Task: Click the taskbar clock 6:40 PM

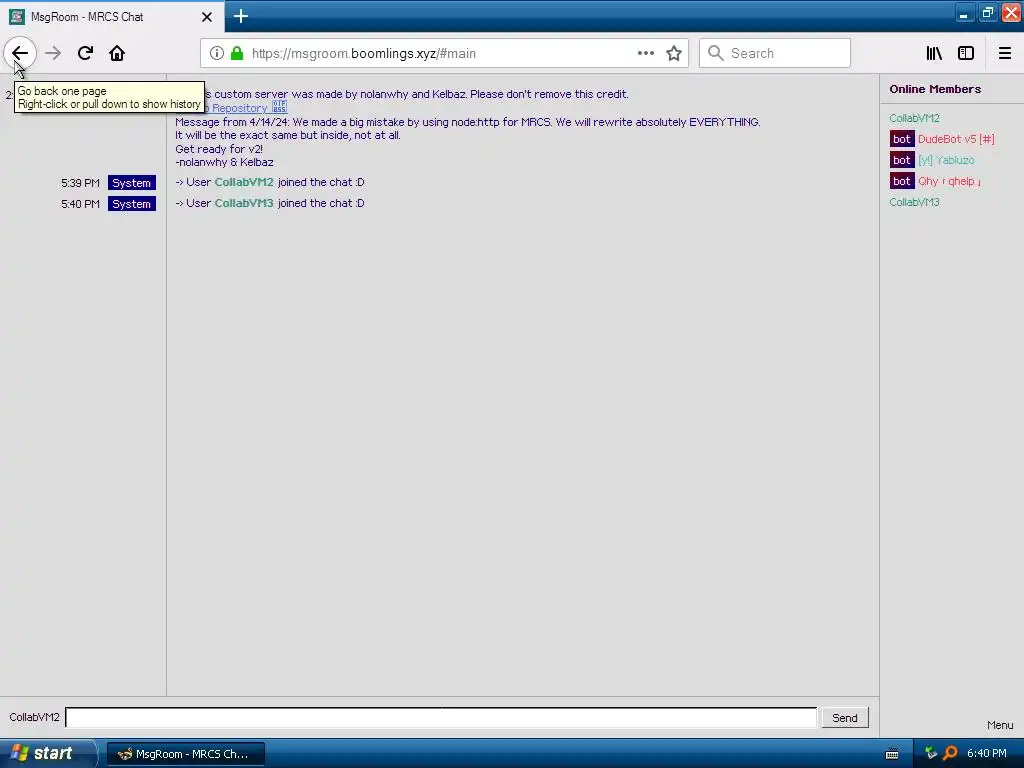Action: [987, 753]
